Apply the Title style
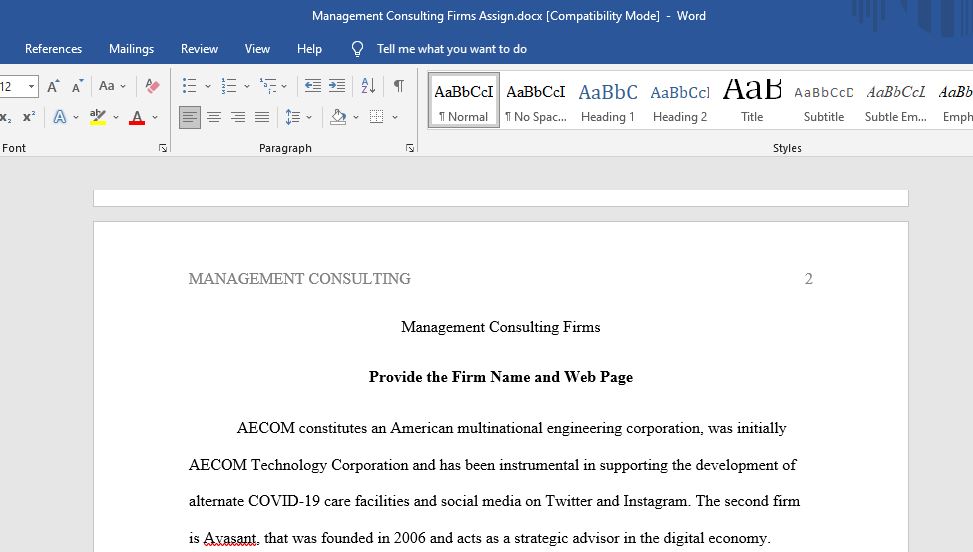This screenshot has width=973, height=552. pyautogui.click(x=751, y=101)
